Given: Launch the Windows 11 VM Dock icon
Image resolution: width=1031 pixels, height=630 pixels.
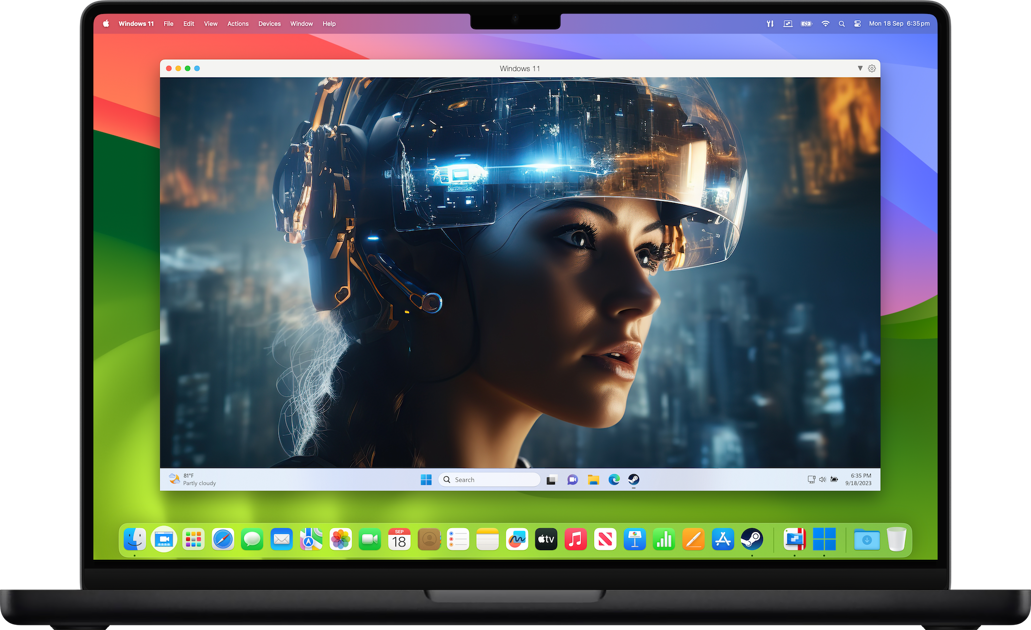Looking at the screenshot, I should point(824,540).
